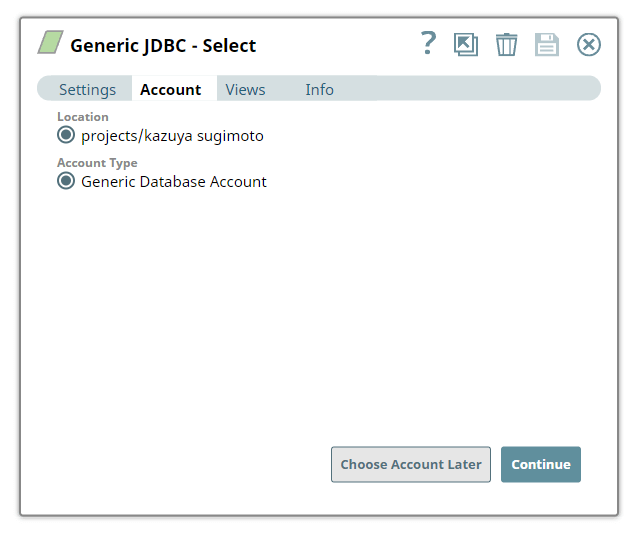Click the "Generic Database Account" text

(174, 182)
